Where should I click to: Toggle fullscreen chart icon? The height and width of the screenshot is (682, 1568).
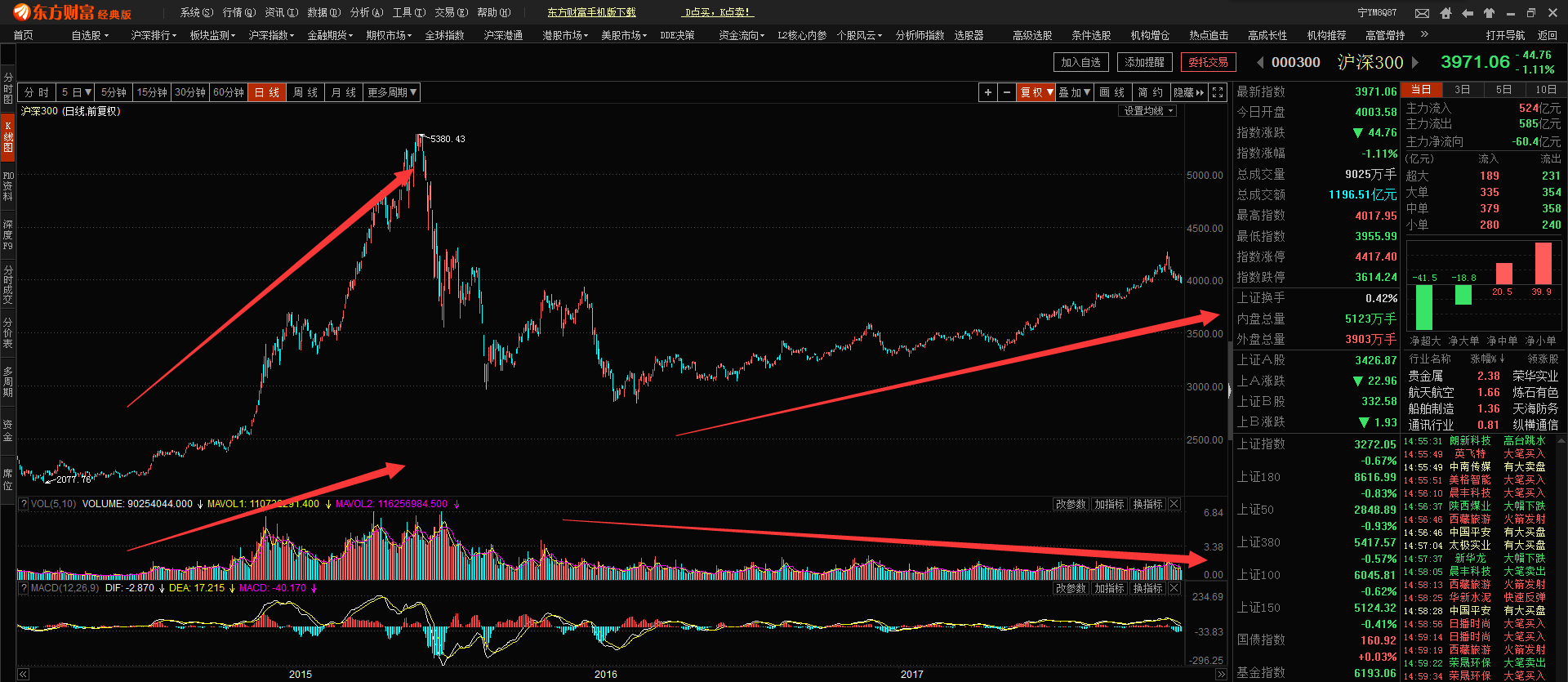click(1218, 92)
